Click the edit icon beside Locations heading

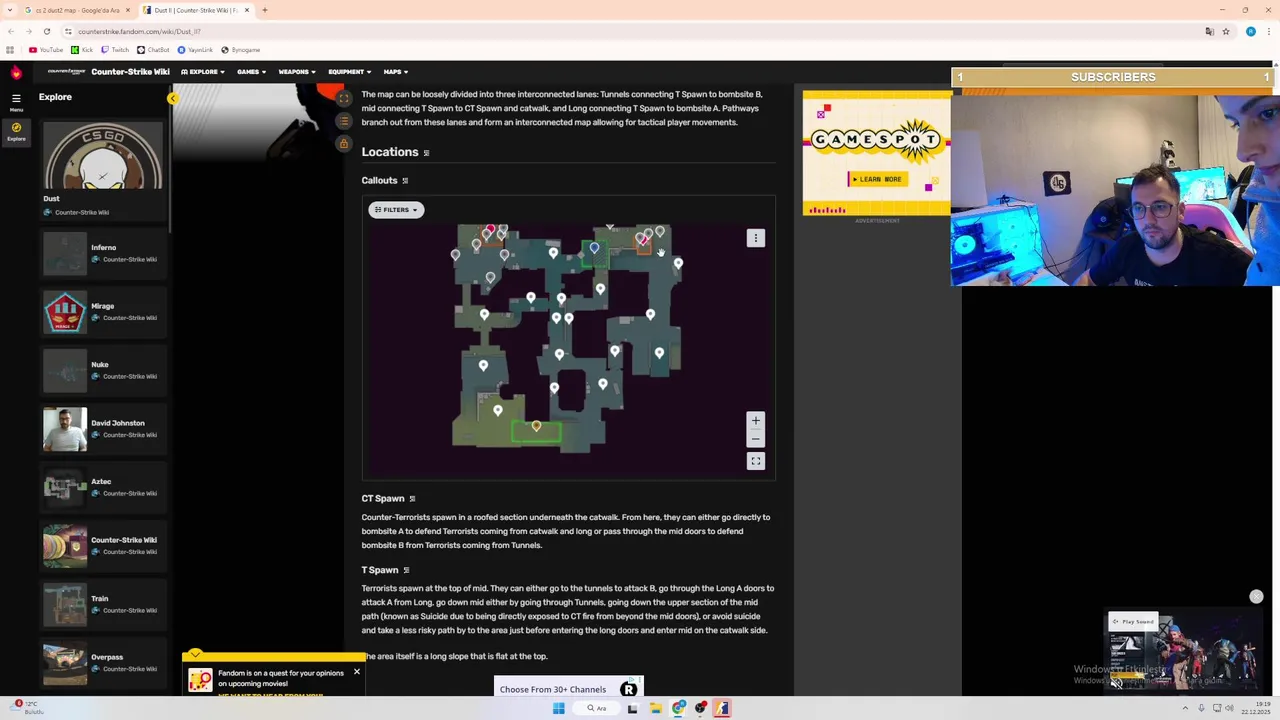click(426, 153)
